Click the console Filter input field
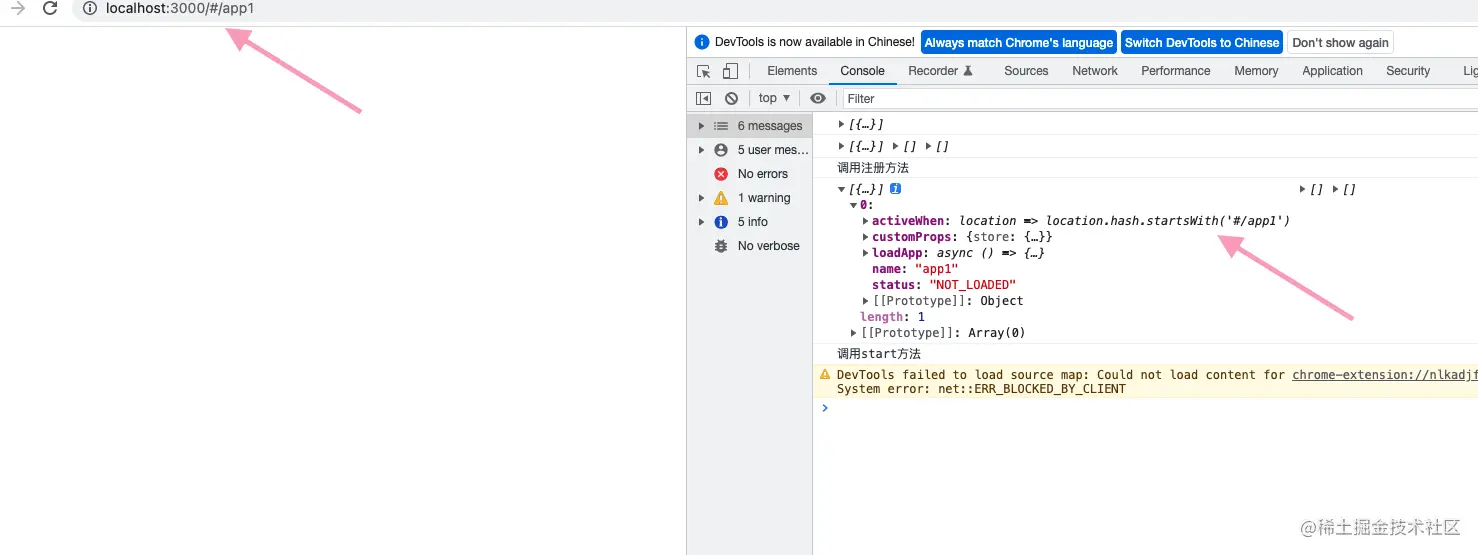Image resolution: width=1478 pixels, height=555 pixels. (x=1160, y=98)
